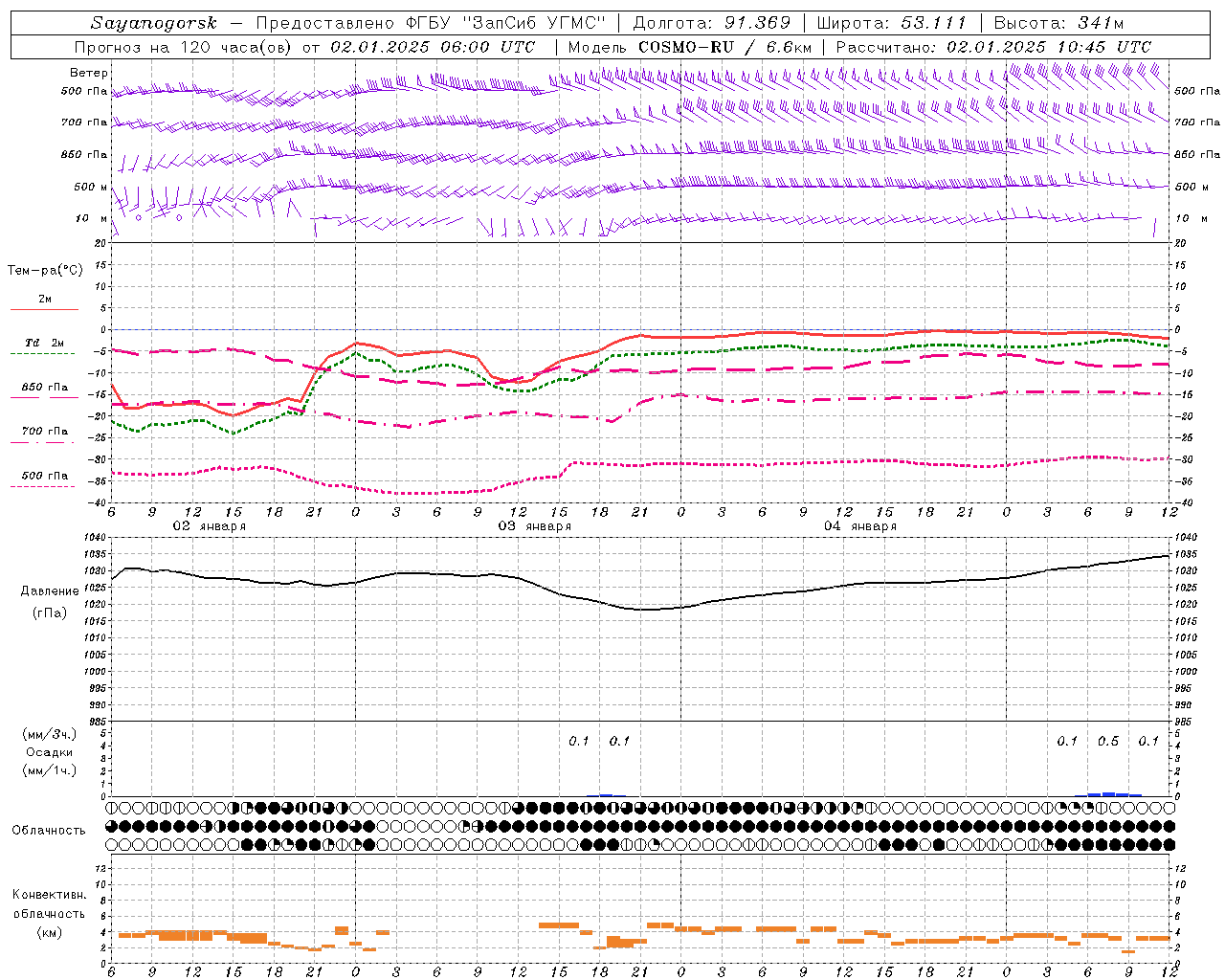This screenshot has width=1225, height=980.
Task: Click the '03 января' date label
Action: pyautogui.click(x=534, y=526)
